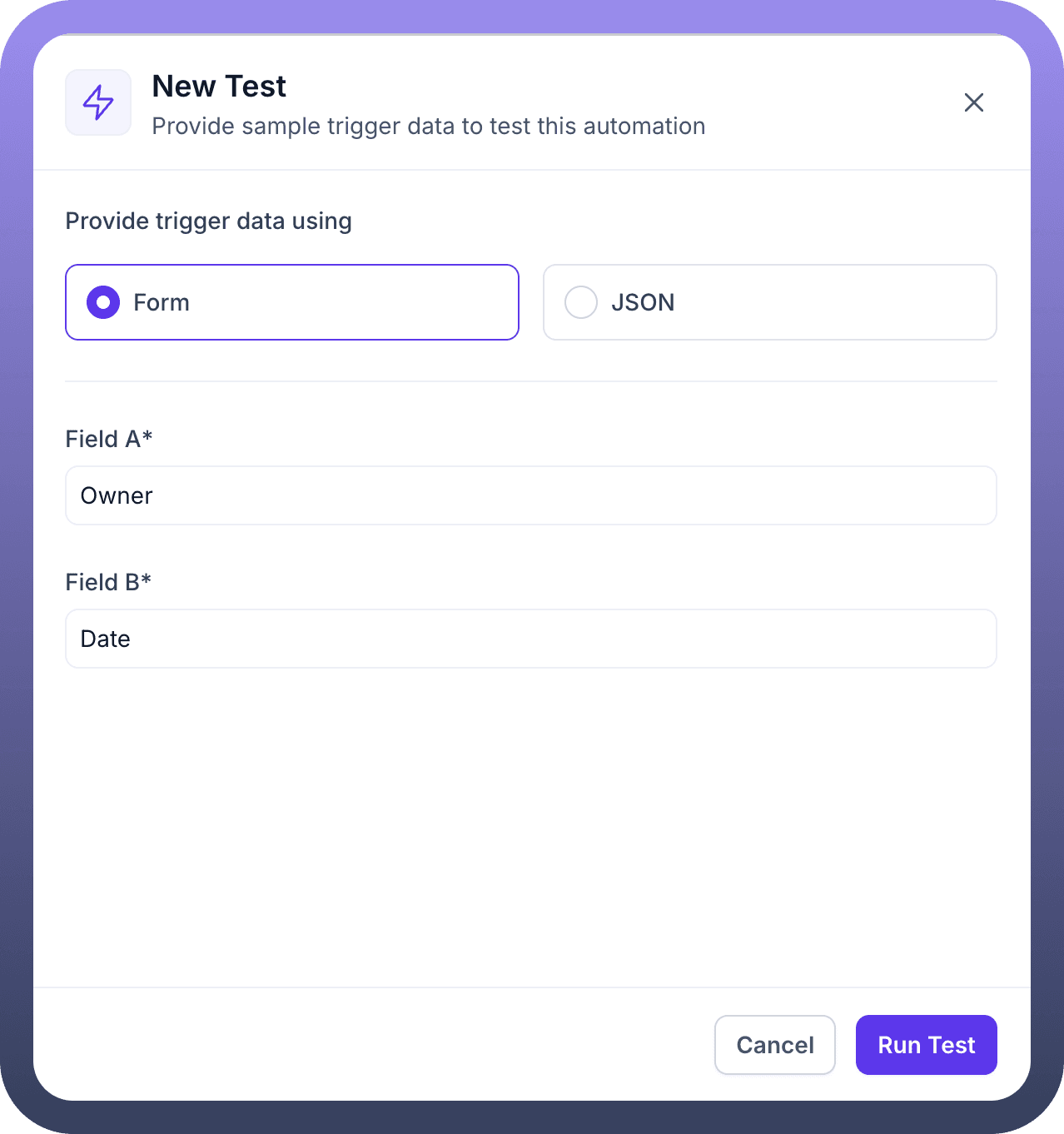Click the "Provide sample trigger data" subtitle
Image resolution: width=1064 pixels, height=1134 pixels.
[428, 127]
